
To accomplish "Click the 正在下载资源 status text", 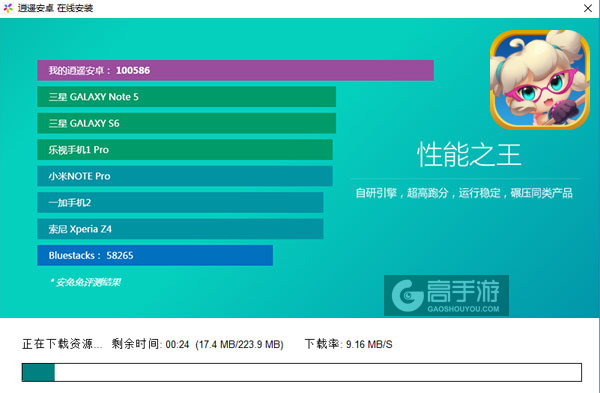I will [x=62, y=344].
